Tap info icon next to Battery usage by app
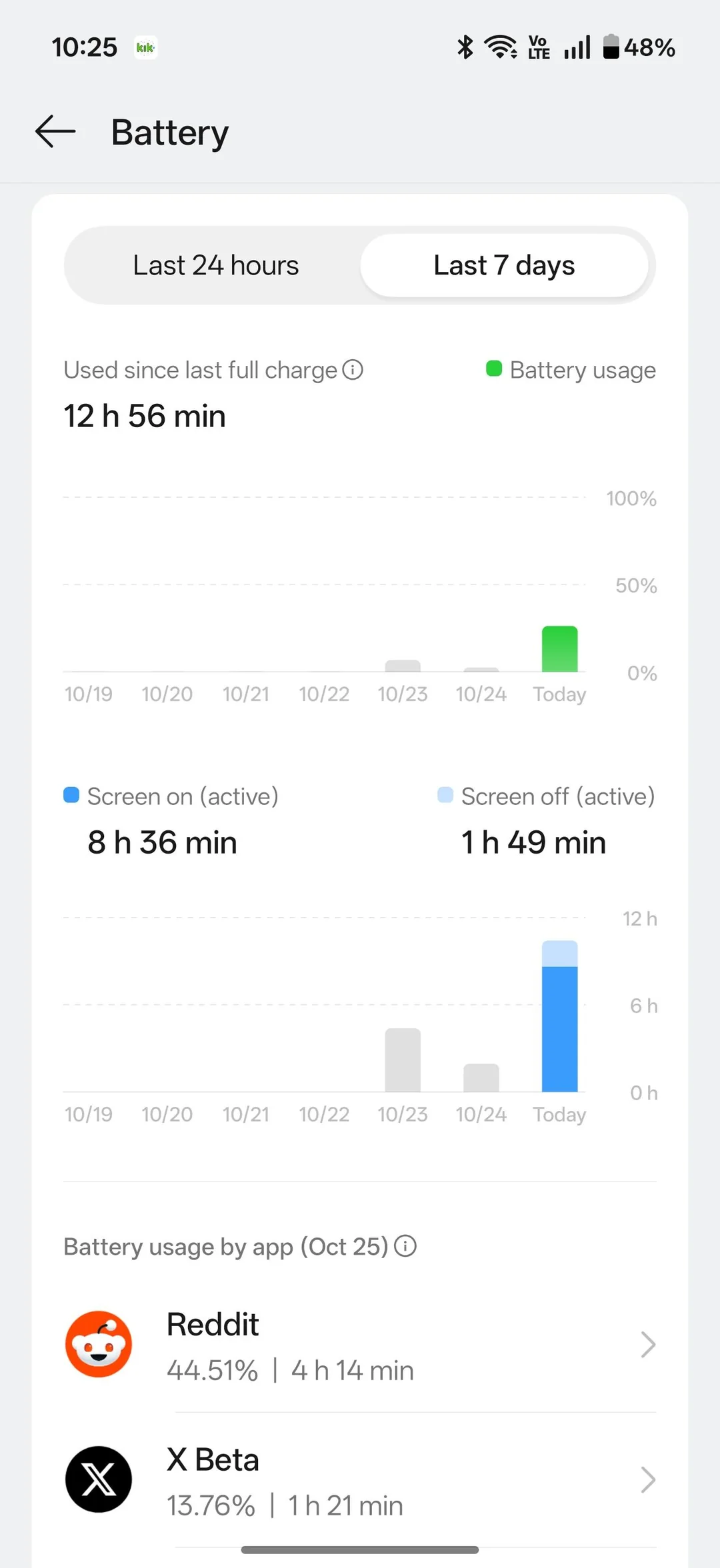This screenshot has height=1568, width=720. (x=405, y=1245)
